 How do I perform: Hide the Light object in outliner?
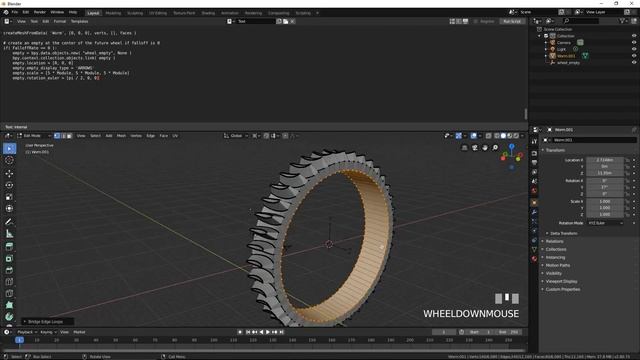(x=634, y=49)
